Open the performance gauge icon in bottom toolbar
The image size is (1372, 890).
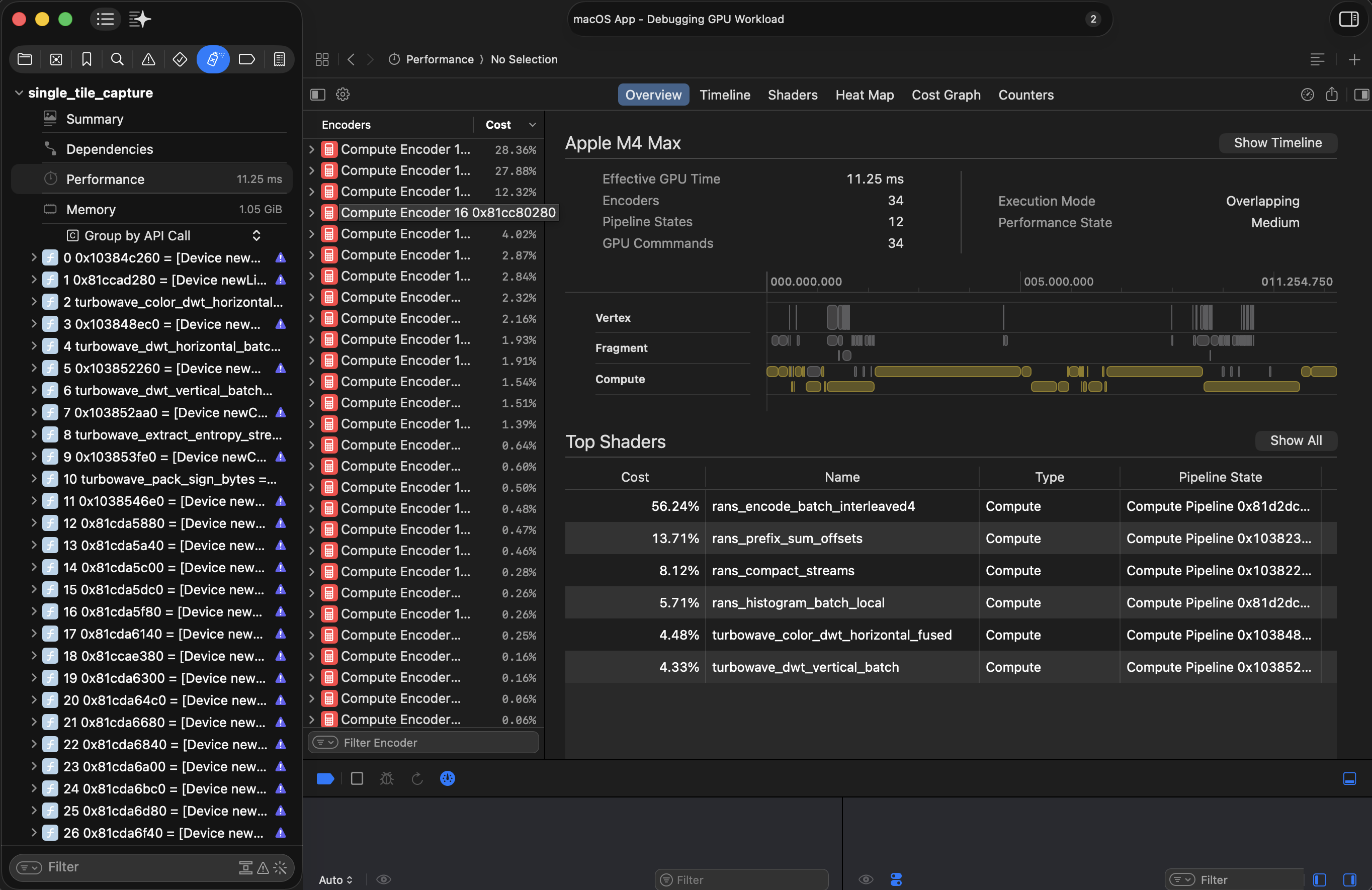click(x=448, y=778)
